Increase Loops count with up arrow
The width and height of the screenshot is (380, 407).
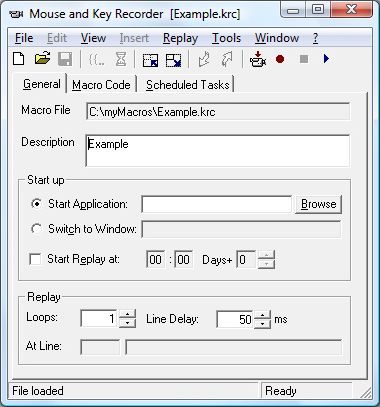(x=128, y=314)
